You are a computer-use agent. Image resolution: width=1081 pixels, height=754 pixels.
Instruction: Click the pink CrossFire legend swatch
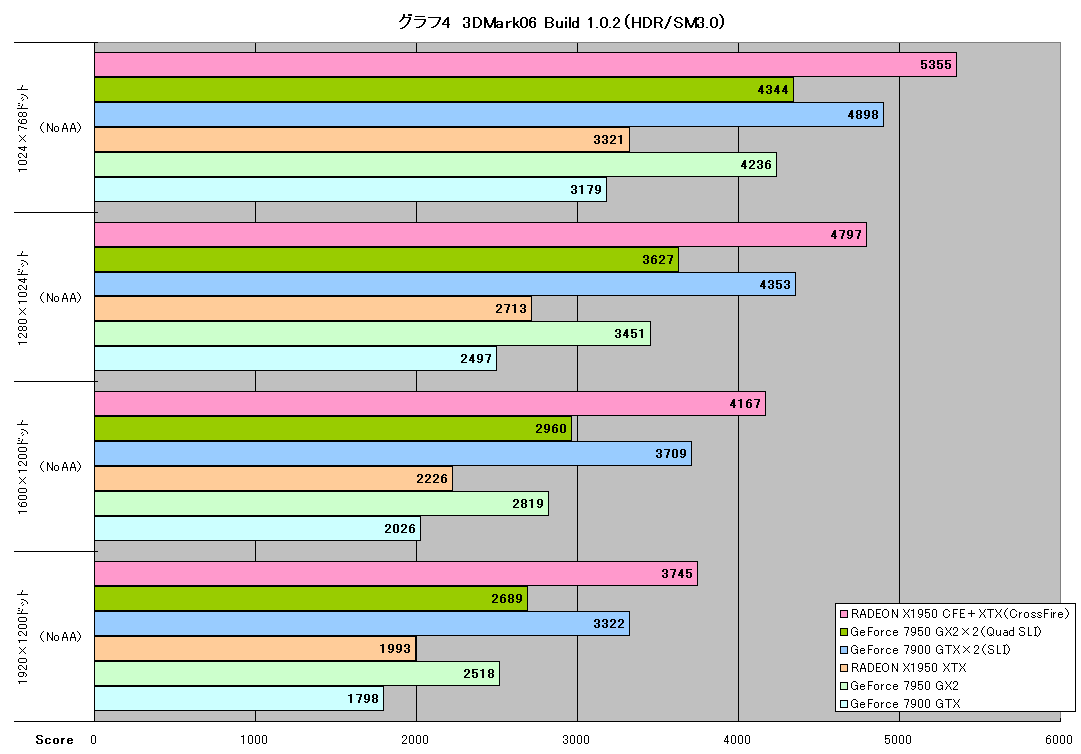(843, 613)
